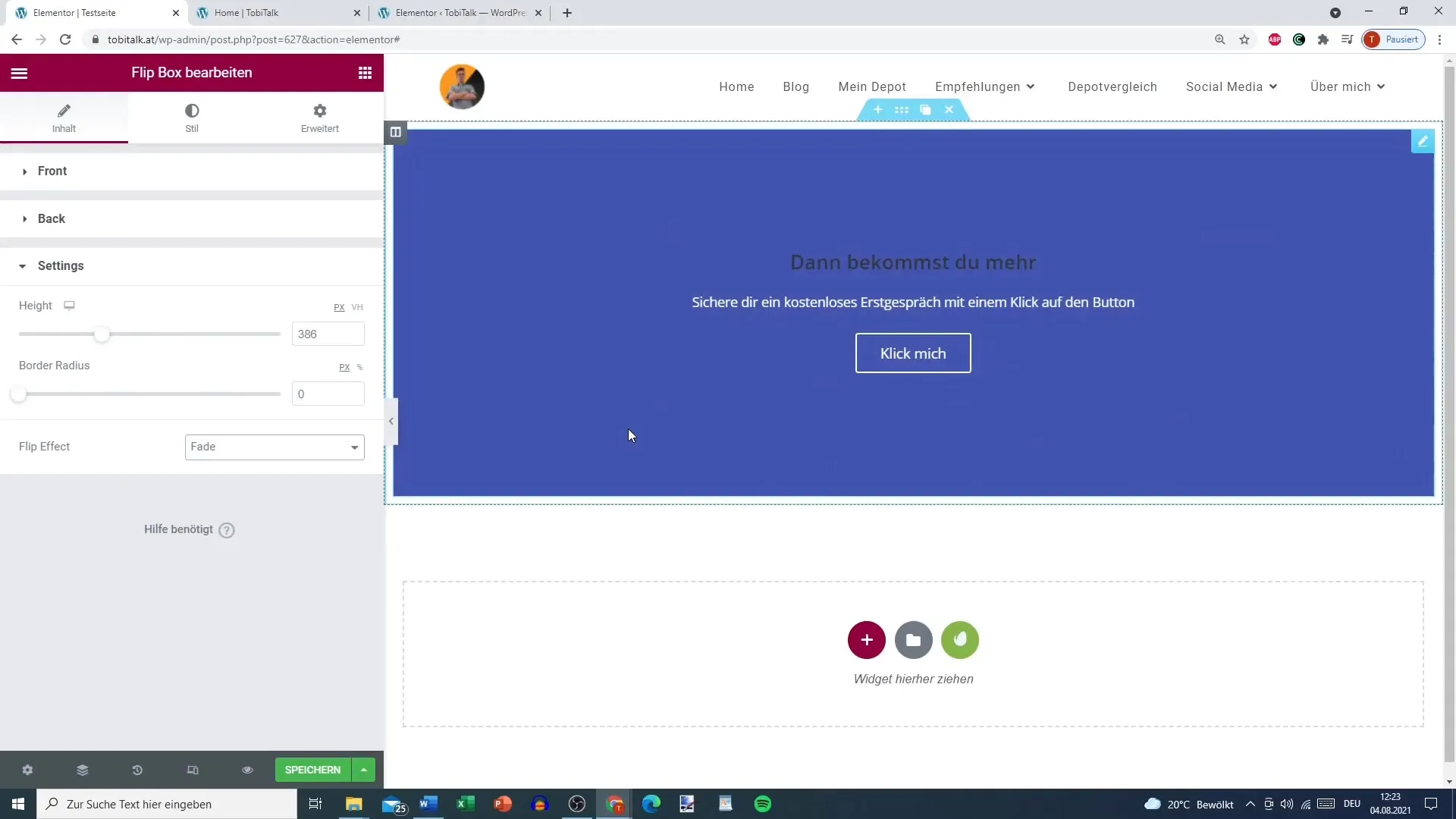Select percent unit for Border Radius
This screenshot has width=1456, height=819.
(x=359, y=367)
